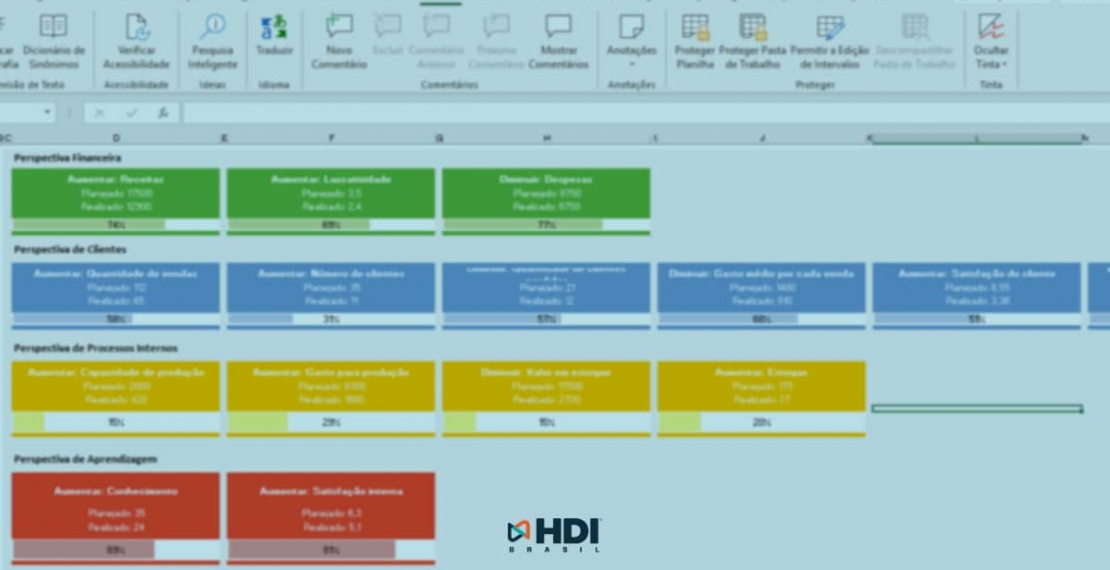Click the 69% progress bar under Lucratividade
1110x570 pixels.
(x=331, y=224)
